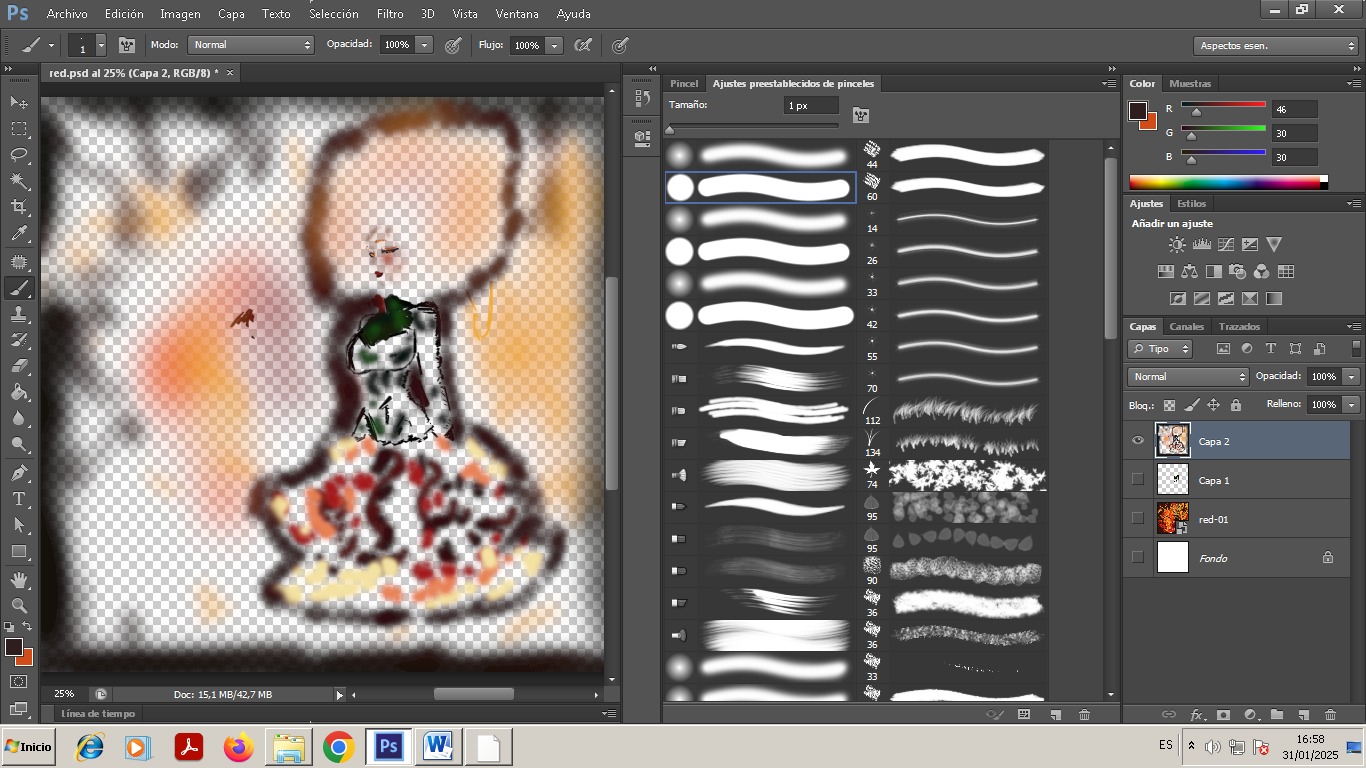Image resolution: width=1366 pixels, height=768 pixels.
Task: Click the Inicio start button
Action: [x=28, y=746]
